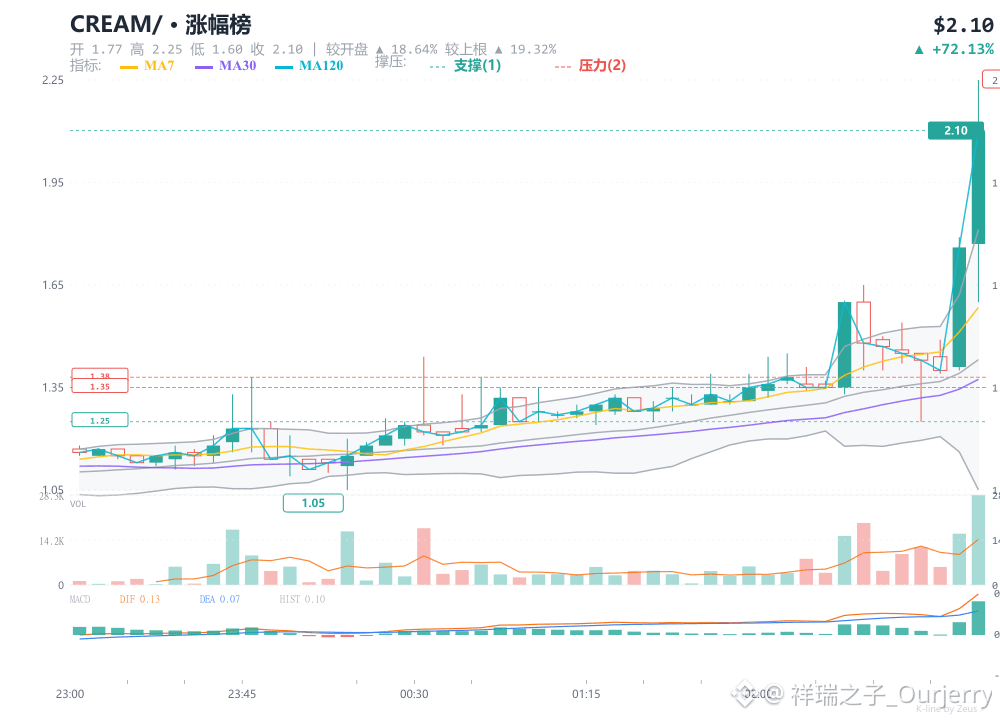Click the last tall green candlestick

pos(978,187)
